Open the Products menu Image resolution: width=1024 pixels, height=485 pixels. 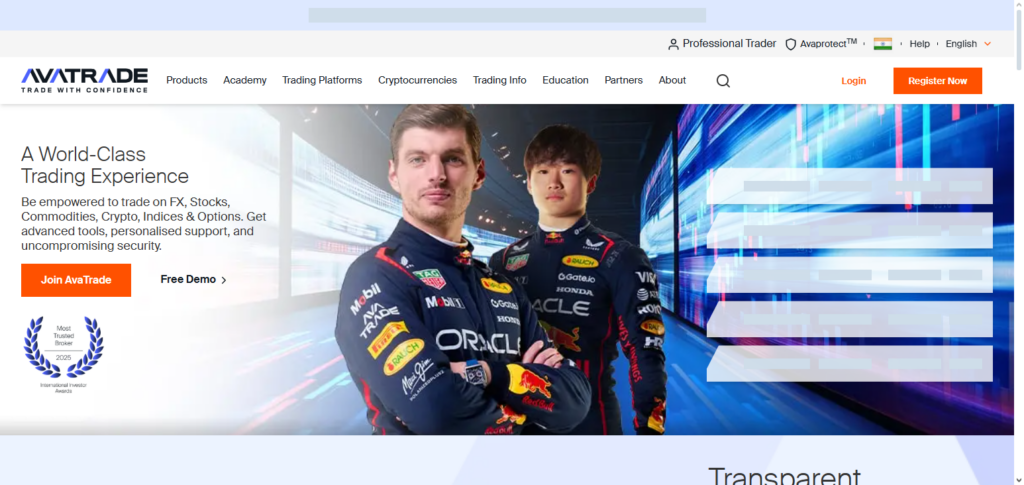tap(186, 80)
